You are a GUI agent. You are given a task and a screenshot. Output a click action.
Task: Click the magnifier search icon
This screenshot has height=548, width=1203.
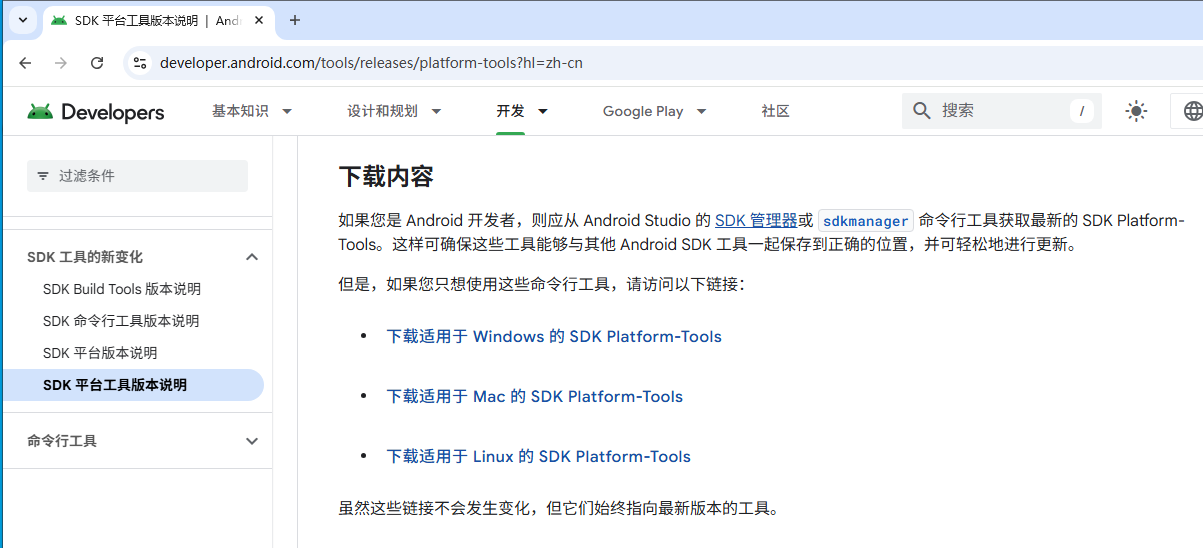coord(922,111)
